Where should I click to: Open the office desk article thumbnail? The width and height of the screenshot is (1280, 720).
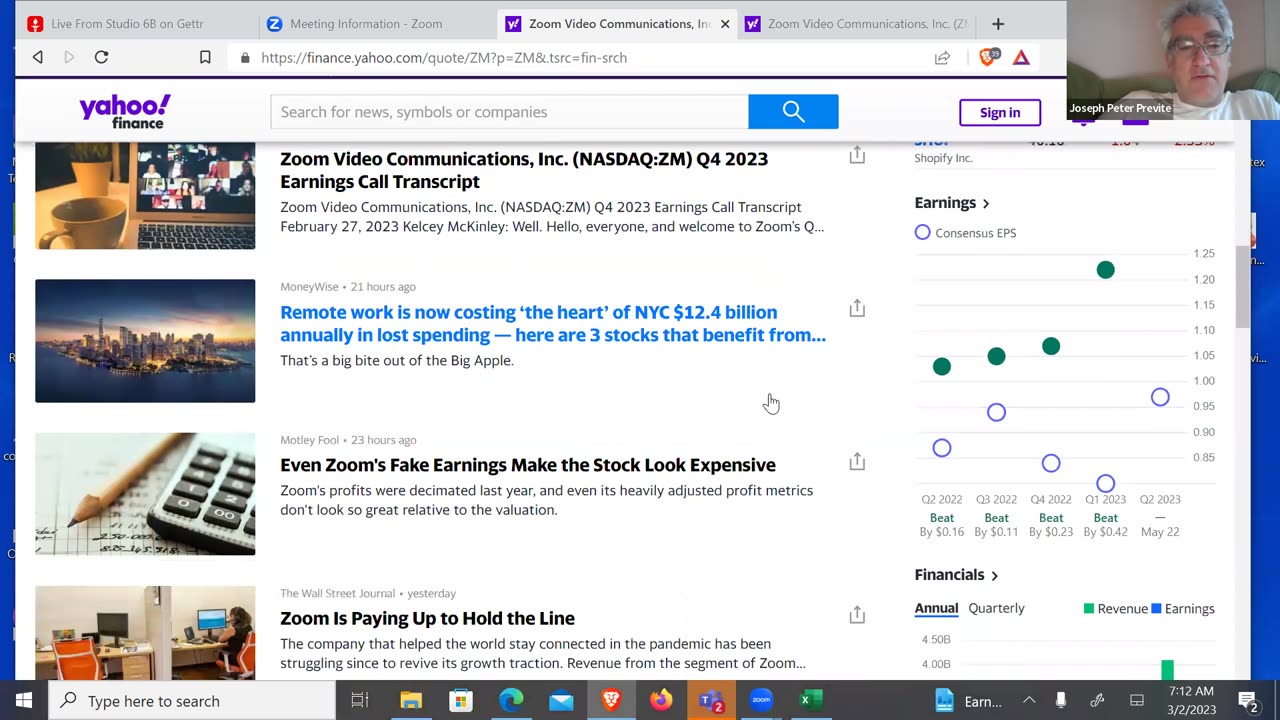point(145,633)
